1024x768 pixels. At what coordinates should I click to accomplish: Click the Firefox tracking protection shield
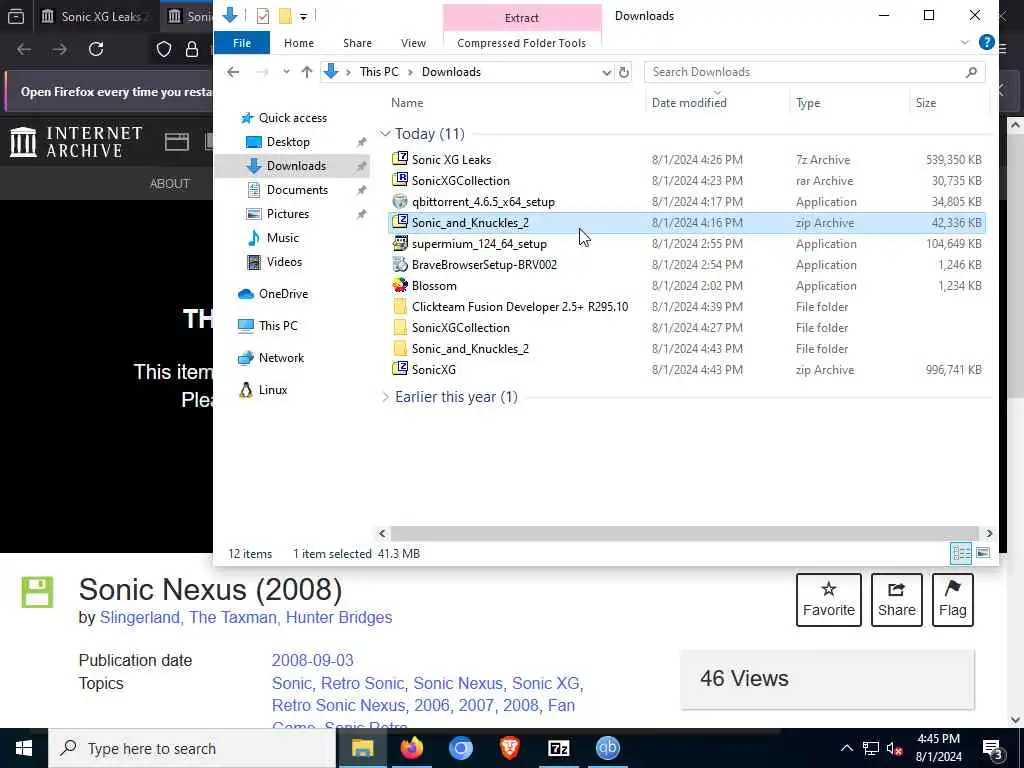click(x=164, y=49)
